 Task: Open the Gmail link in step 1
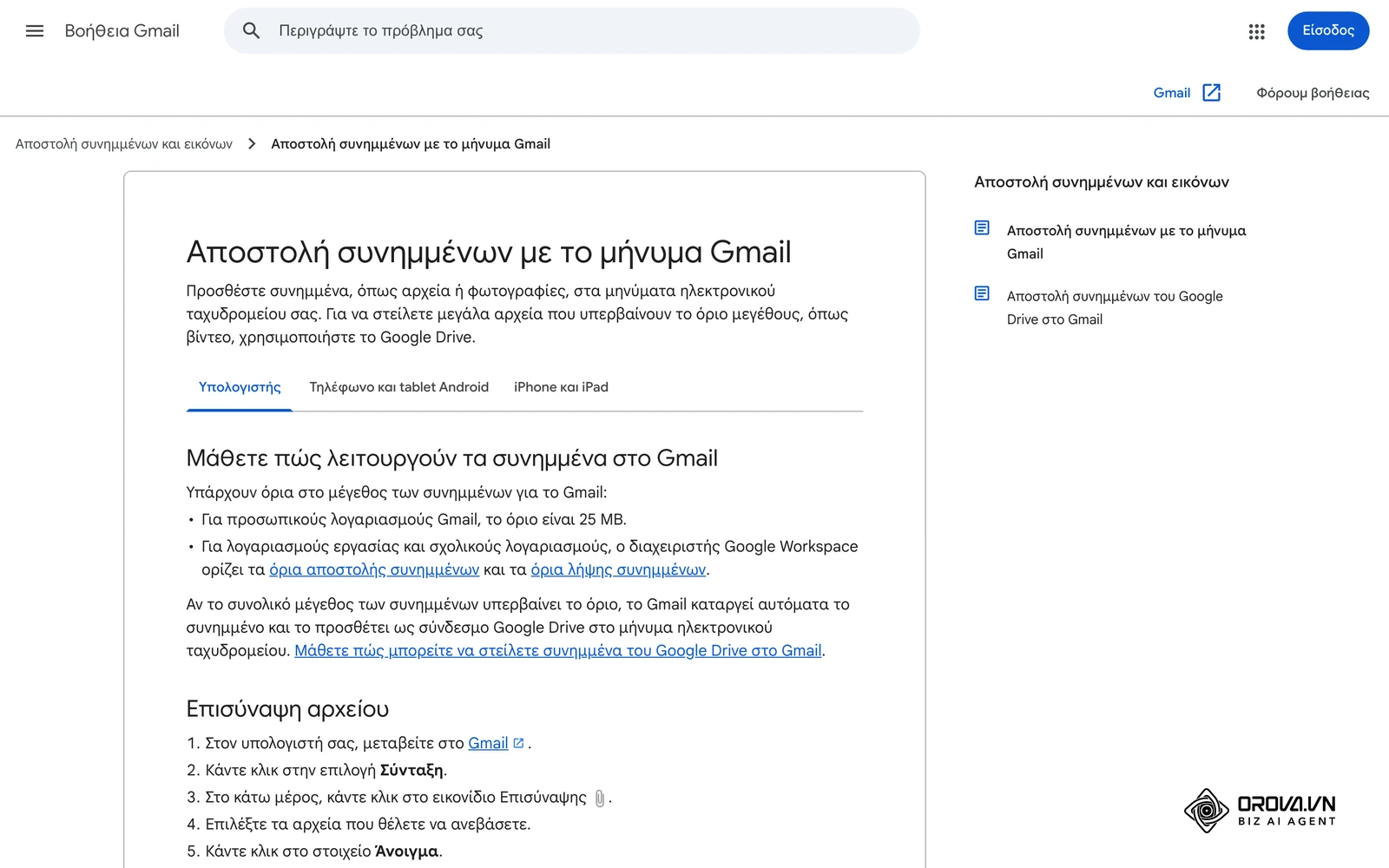(488, 744)
